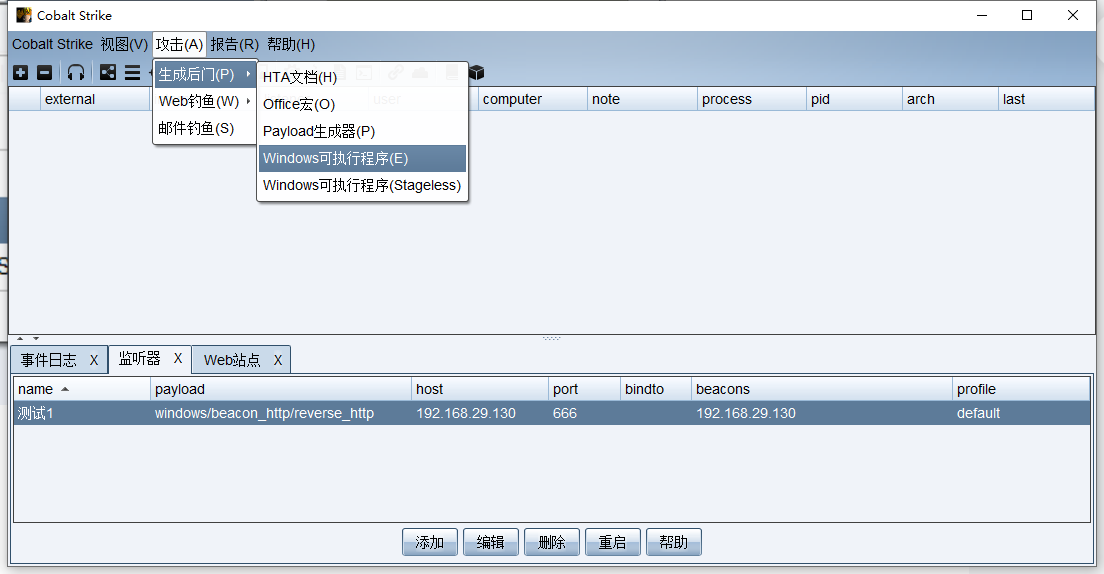Sort listeners by the payload column header

[x=281, y=389]
